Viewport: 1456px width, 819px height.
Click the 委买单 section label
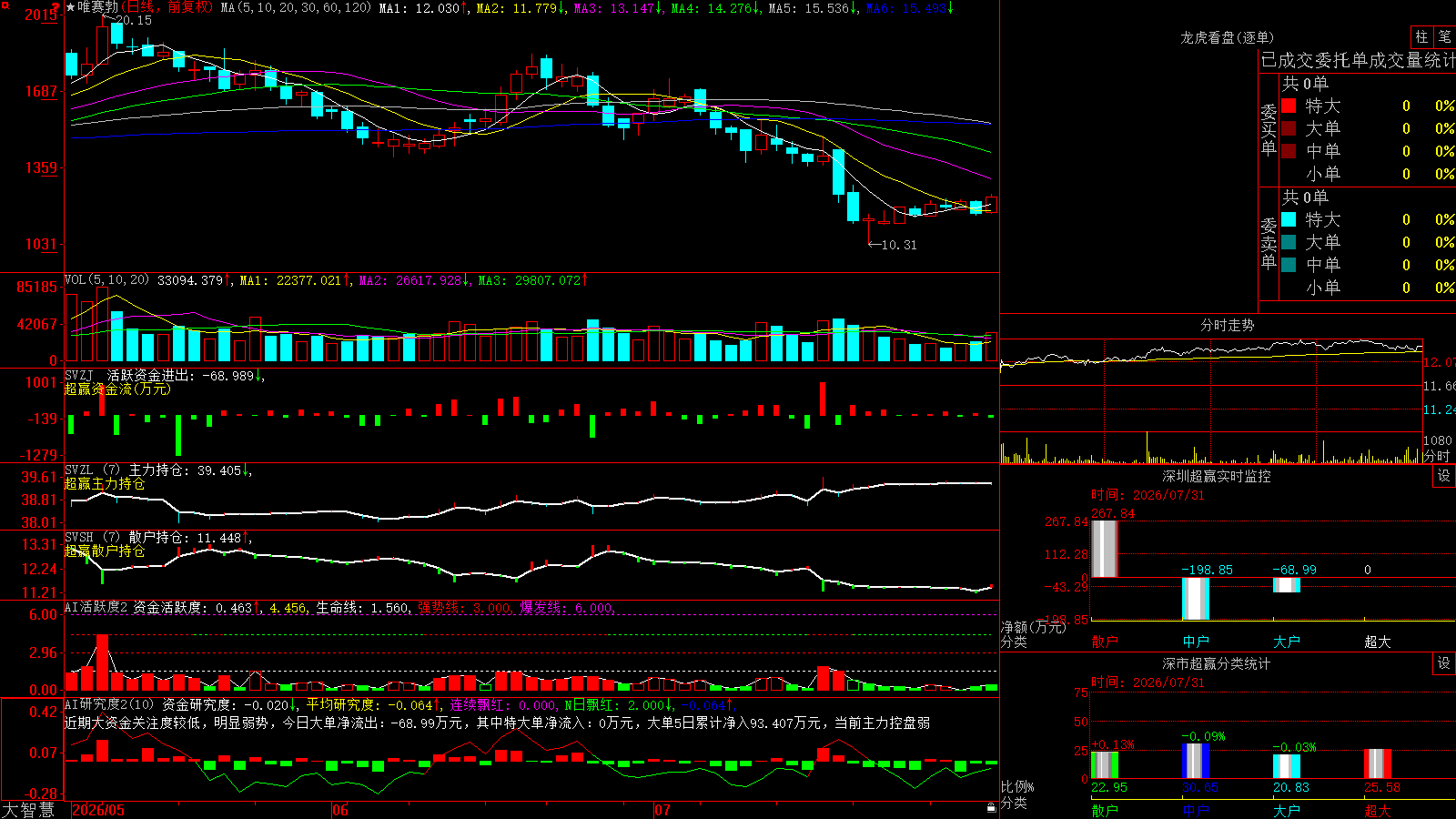[x=1269, y=129]
